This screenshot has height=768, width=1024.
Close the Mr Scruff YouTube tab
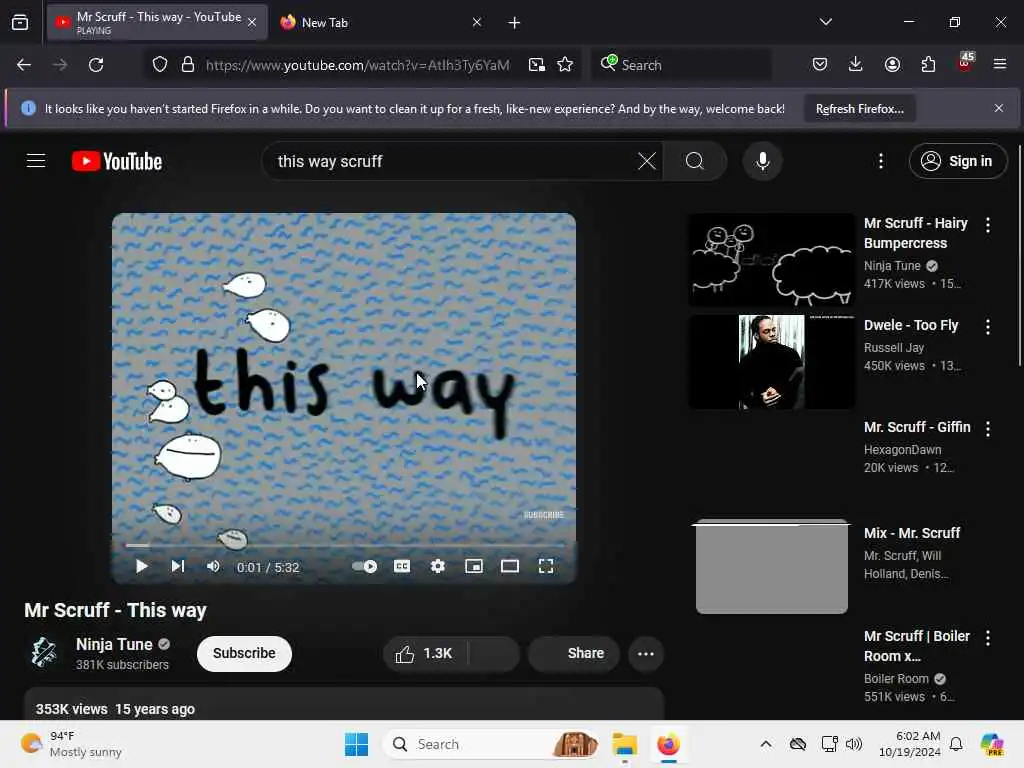[x=252, y=22]
